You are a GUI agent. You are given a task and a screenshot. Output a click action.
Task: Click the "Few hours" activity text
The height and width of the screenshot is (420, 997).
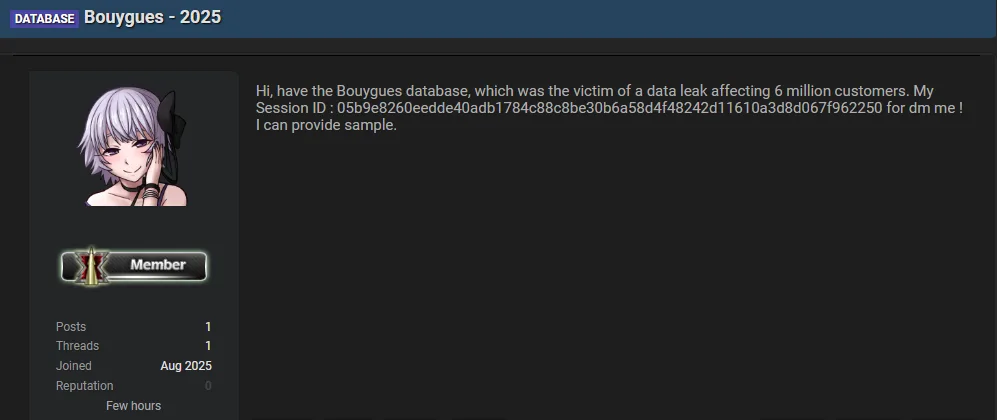(x=133, y=406)
